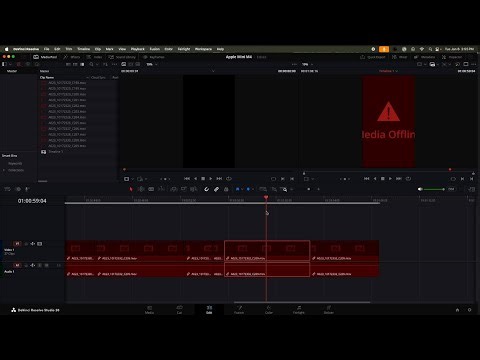480x360 pixels.
Task: Switch to the Edit page
Action: point(209,309)
